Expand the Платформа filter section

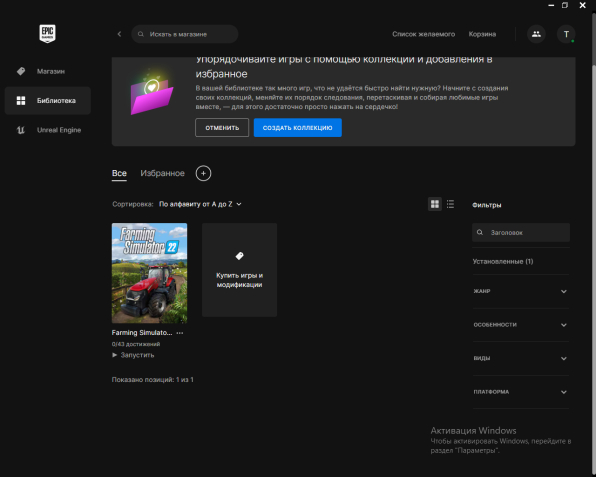coord(520,392)
